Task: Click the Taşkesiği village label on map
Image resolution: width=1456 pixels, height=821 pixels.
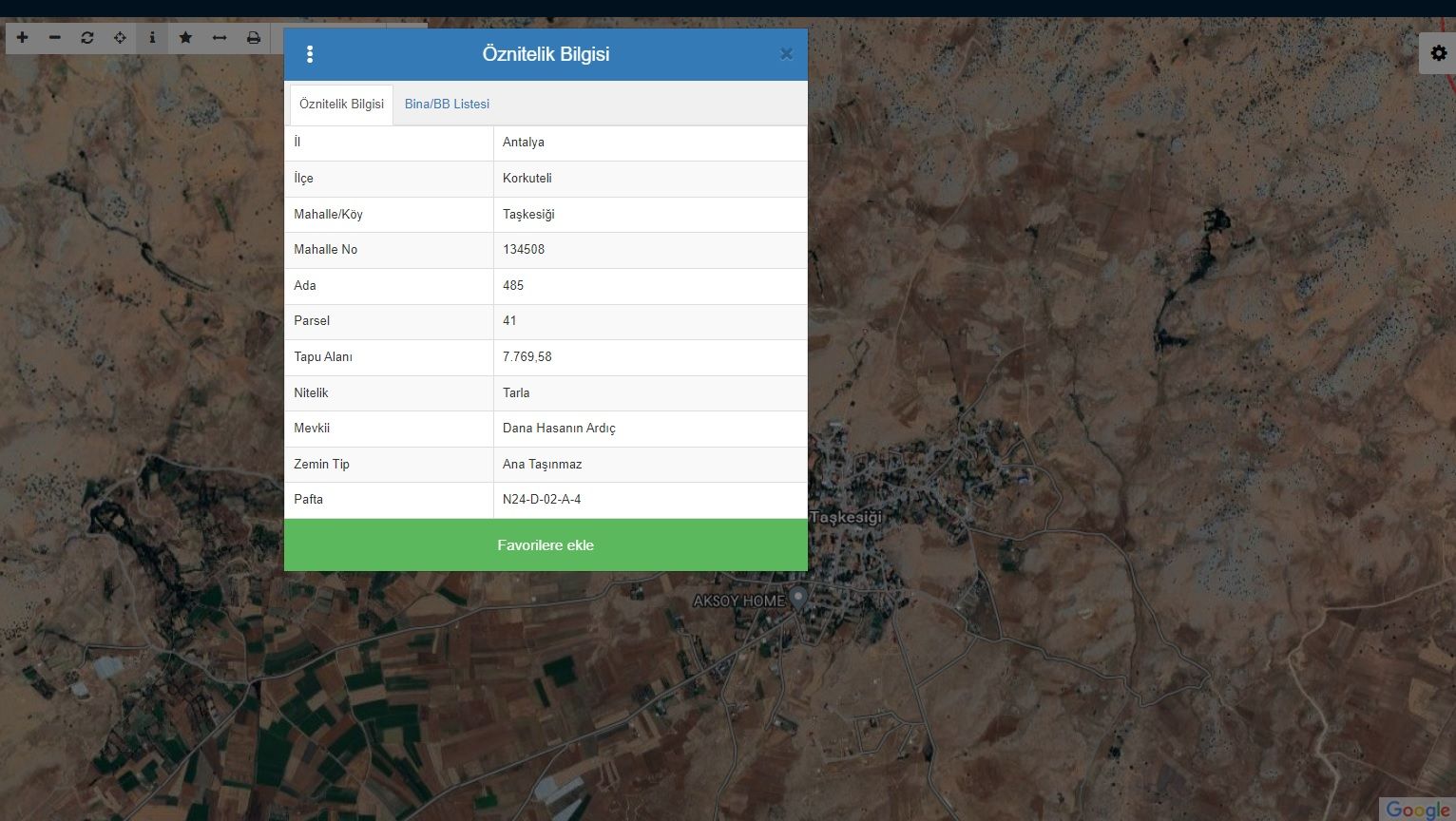Action: (846, 517)
